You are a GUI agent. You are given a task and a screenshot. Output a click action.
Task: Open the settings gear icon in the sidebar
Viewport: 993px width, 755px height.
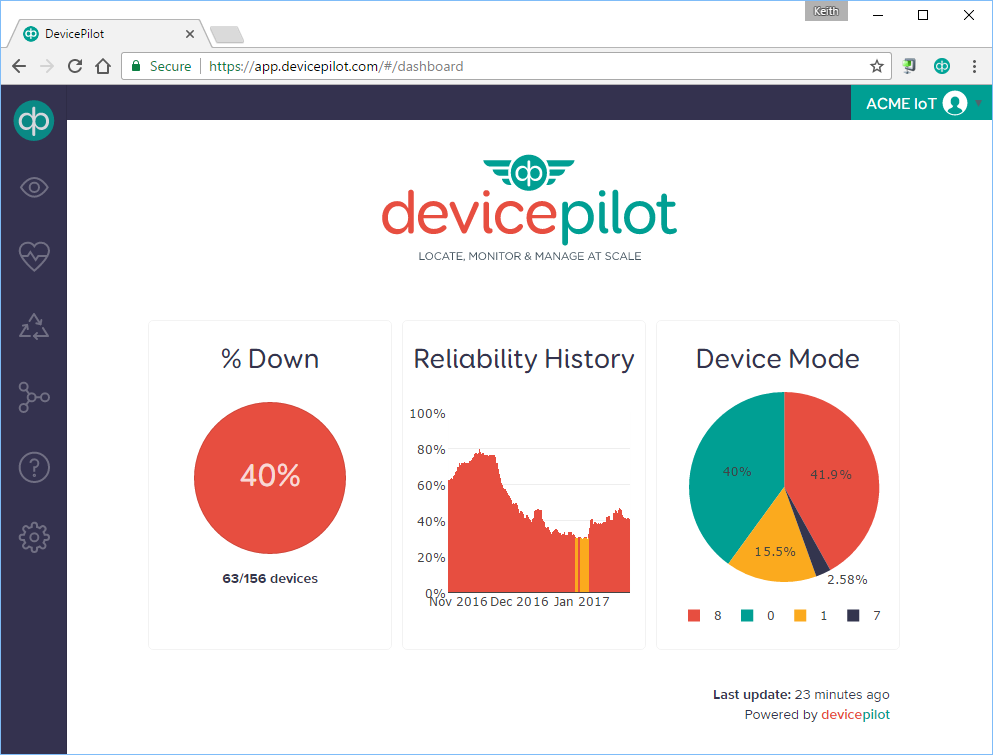34,537
